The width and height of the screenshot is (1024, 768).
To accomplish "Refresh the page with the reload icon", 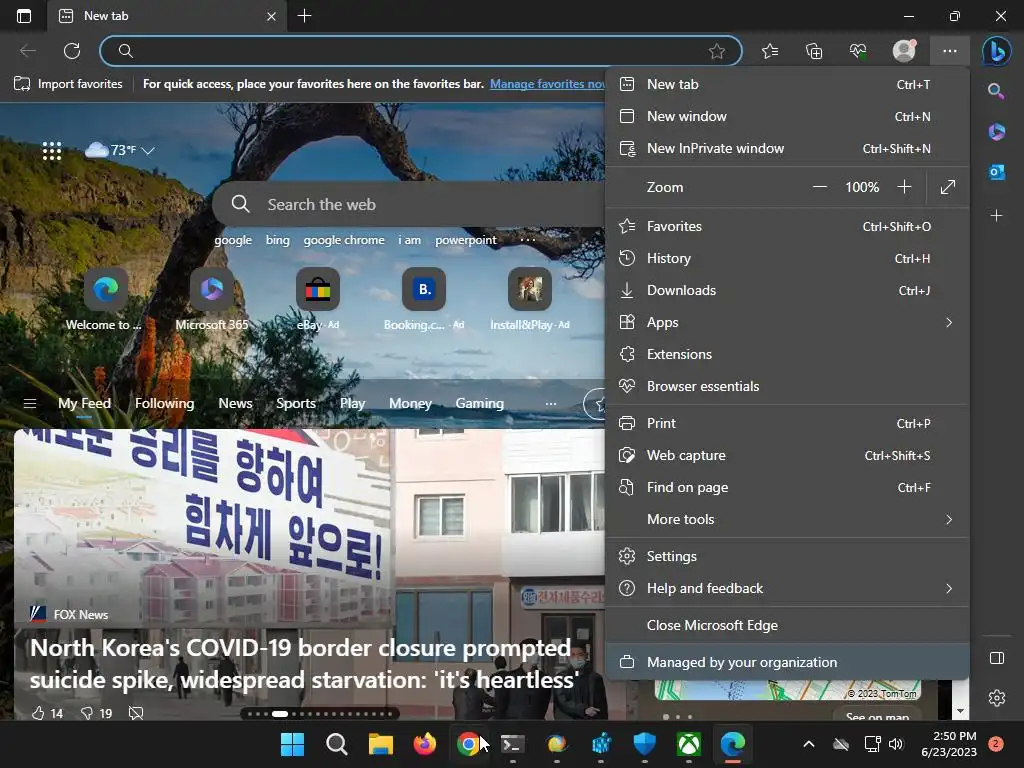I will 72,51.
